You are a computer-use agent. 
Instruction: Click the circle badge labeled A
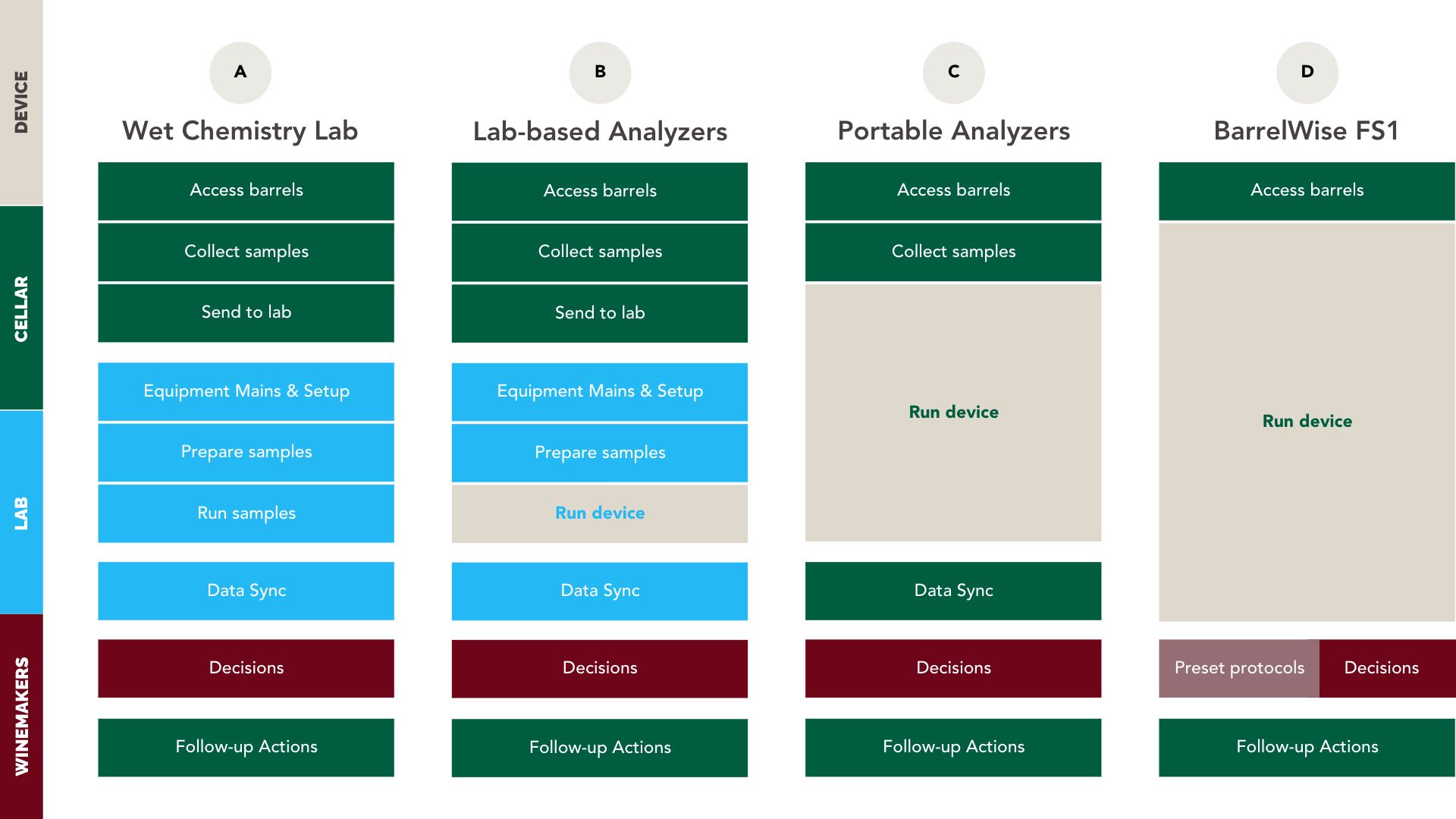click(x=240, y=73)
